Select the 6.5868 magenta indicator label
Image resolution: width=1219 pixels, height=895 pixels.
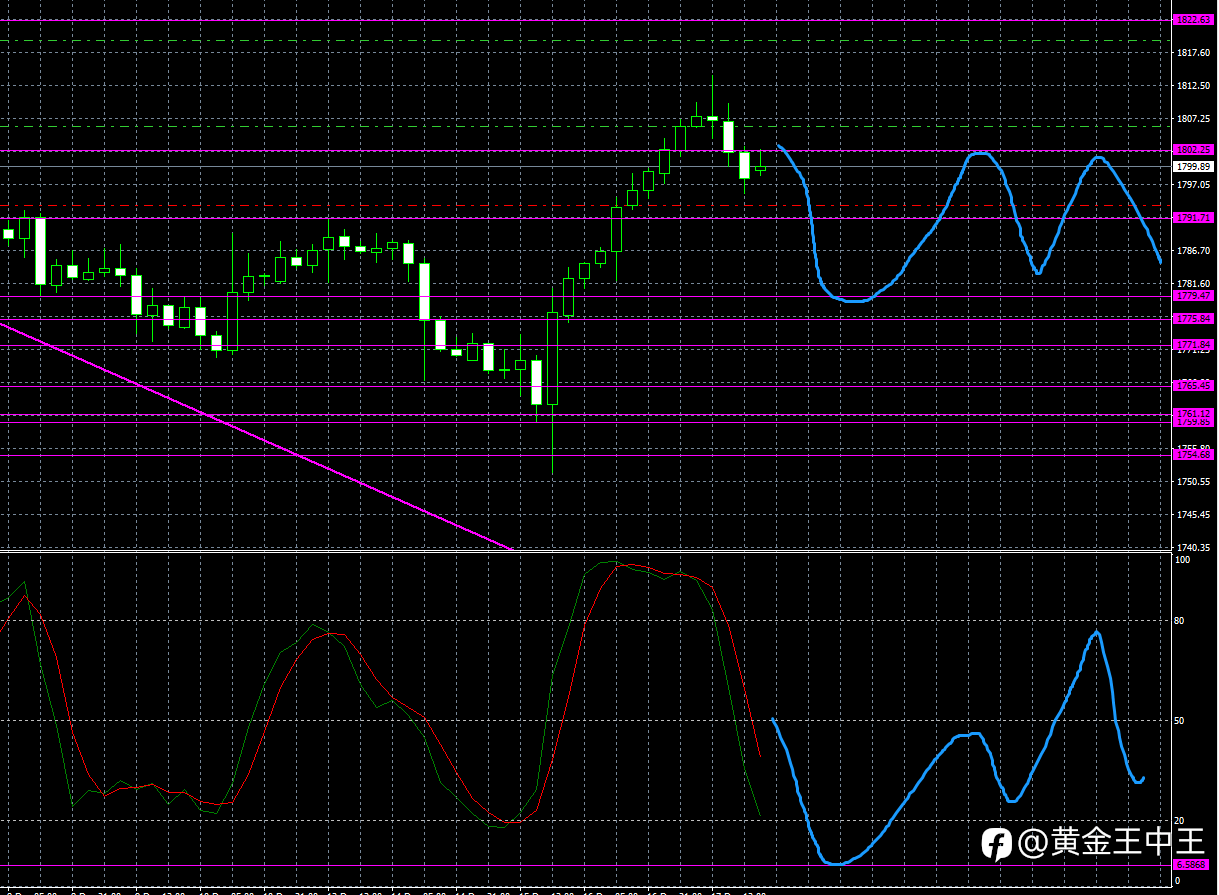coord(1192,865)
